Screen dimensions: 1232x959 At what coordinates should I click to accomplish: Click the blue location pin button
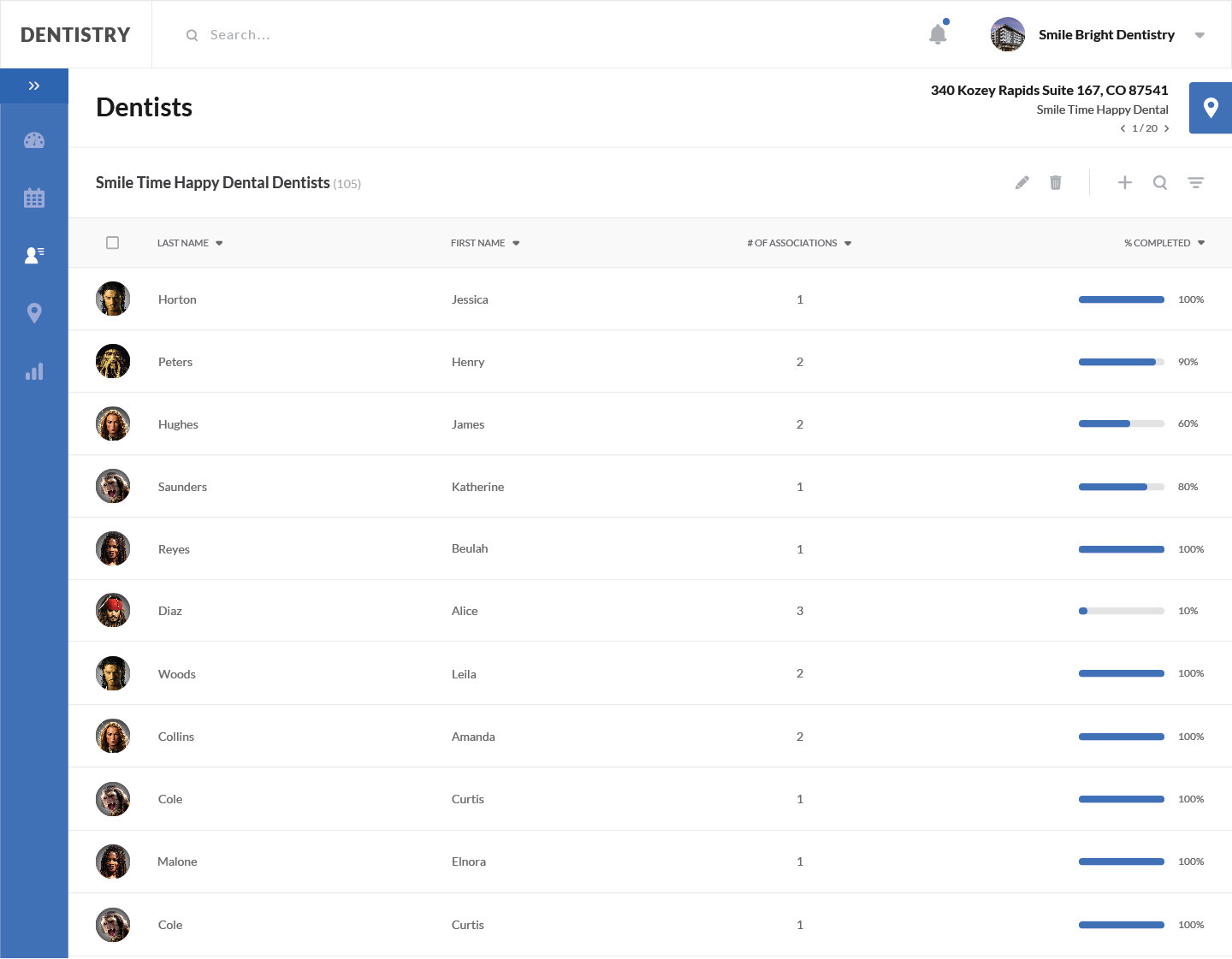coord(1210,108)
